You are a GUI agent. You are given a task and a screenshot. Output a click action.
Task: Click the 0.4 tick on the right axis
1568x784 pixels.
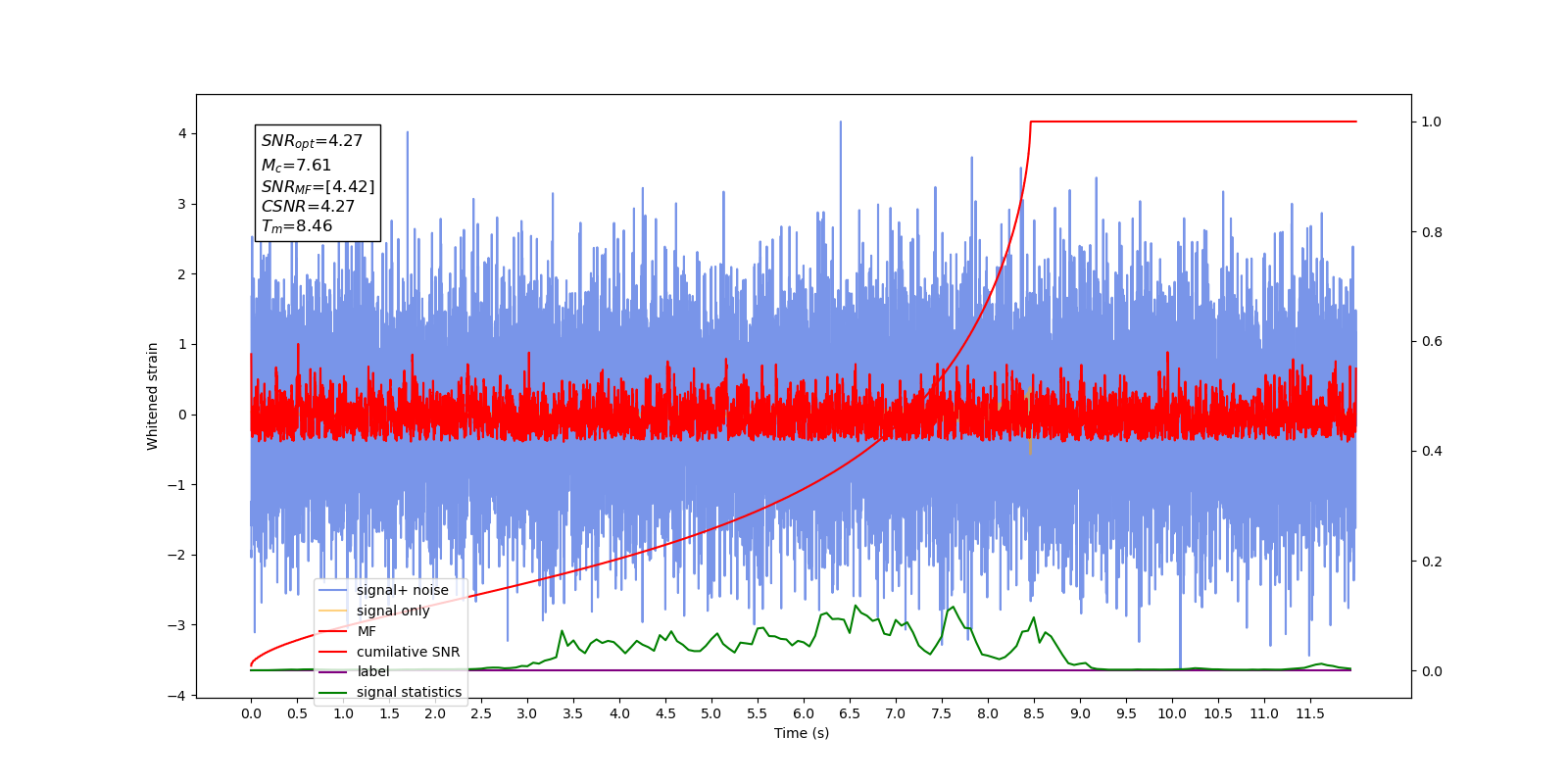coord(1431,452)
